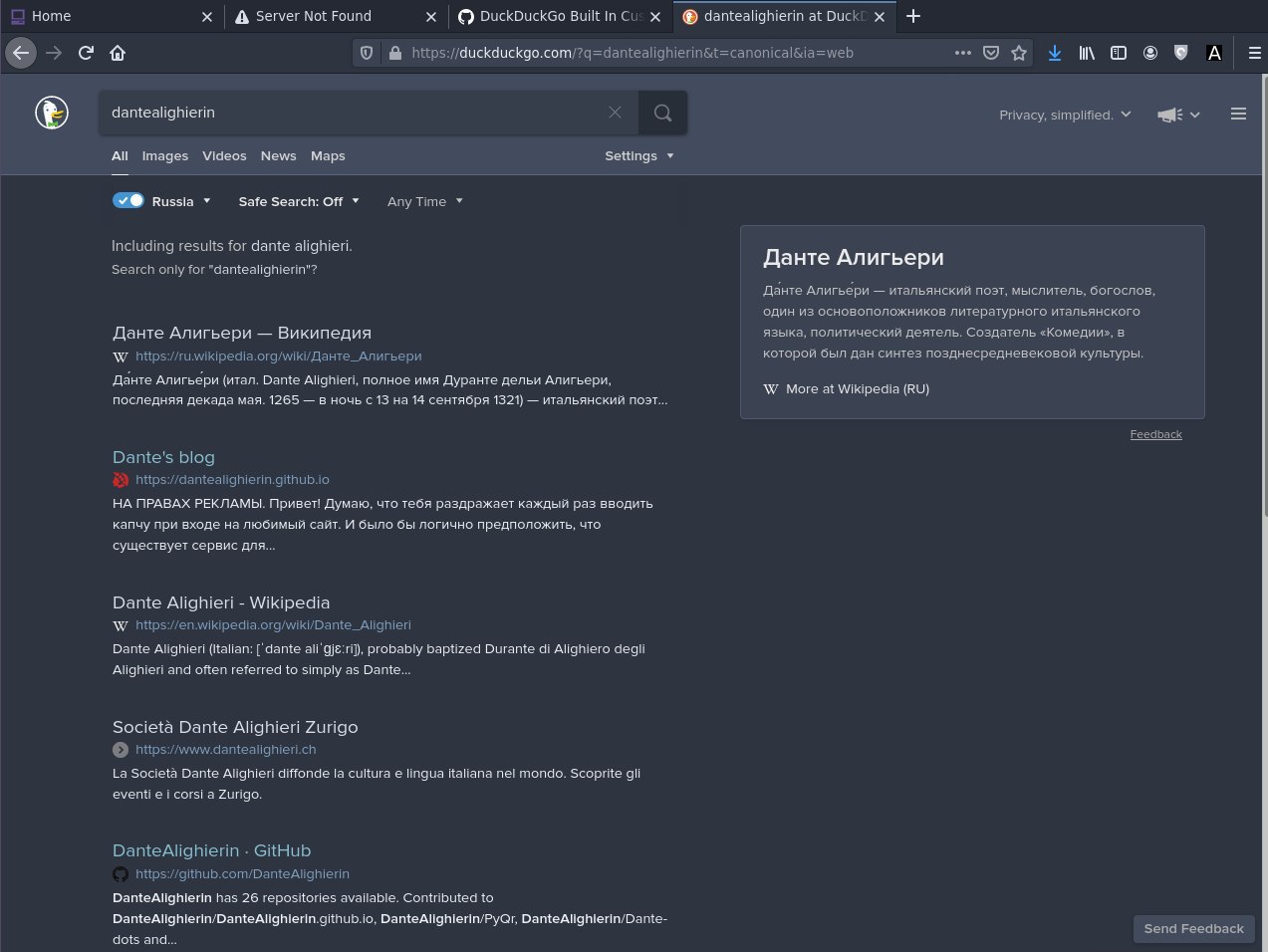The width and height of the screenshot is (1268, 952).
Task: Click the shield extension icon in the toolbar
Action: pyautogui.click(x=1181, y=53)
